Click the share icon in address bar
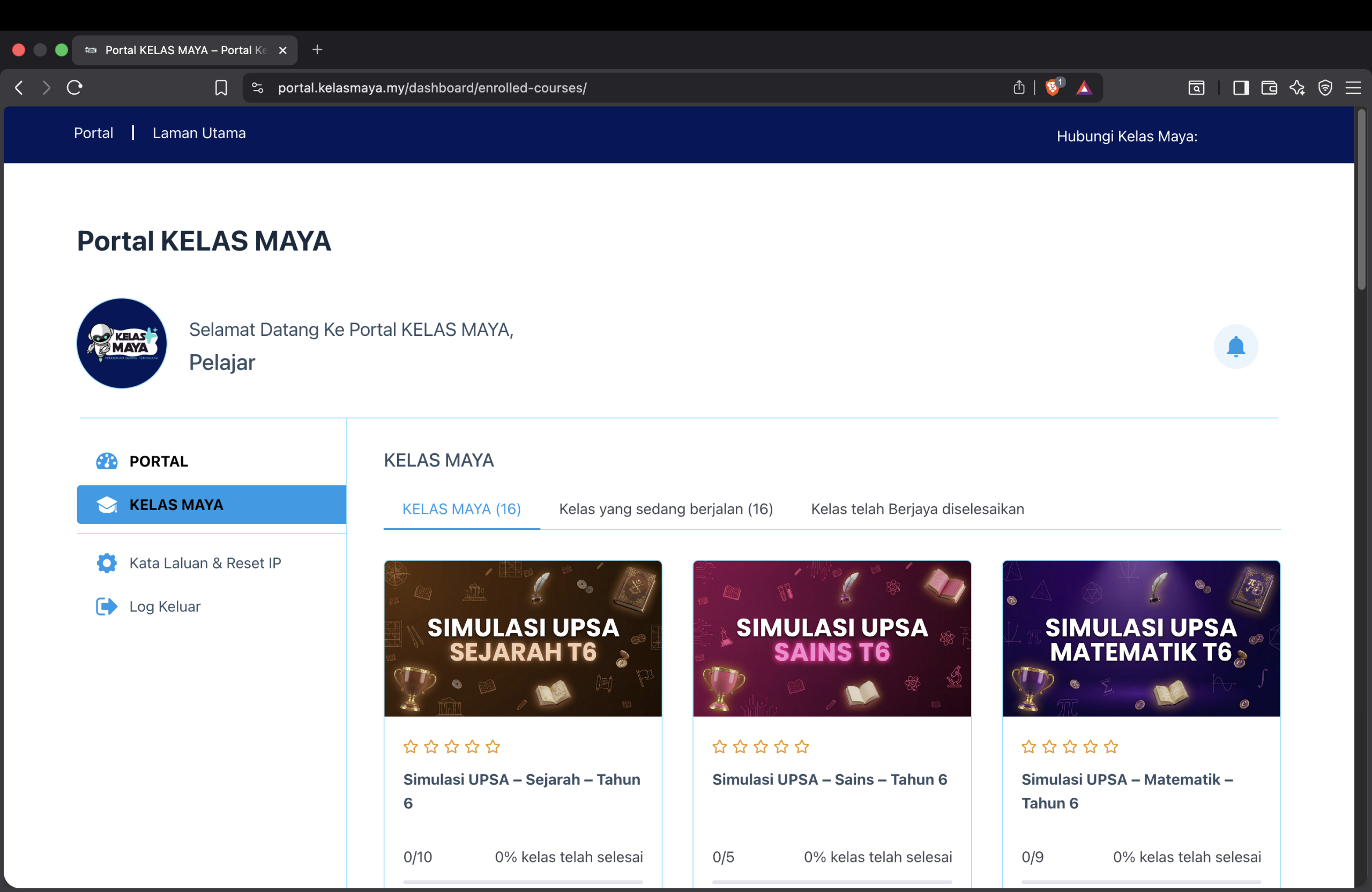This screenshot has height=892, width=1372. [x=1019, y=87]
